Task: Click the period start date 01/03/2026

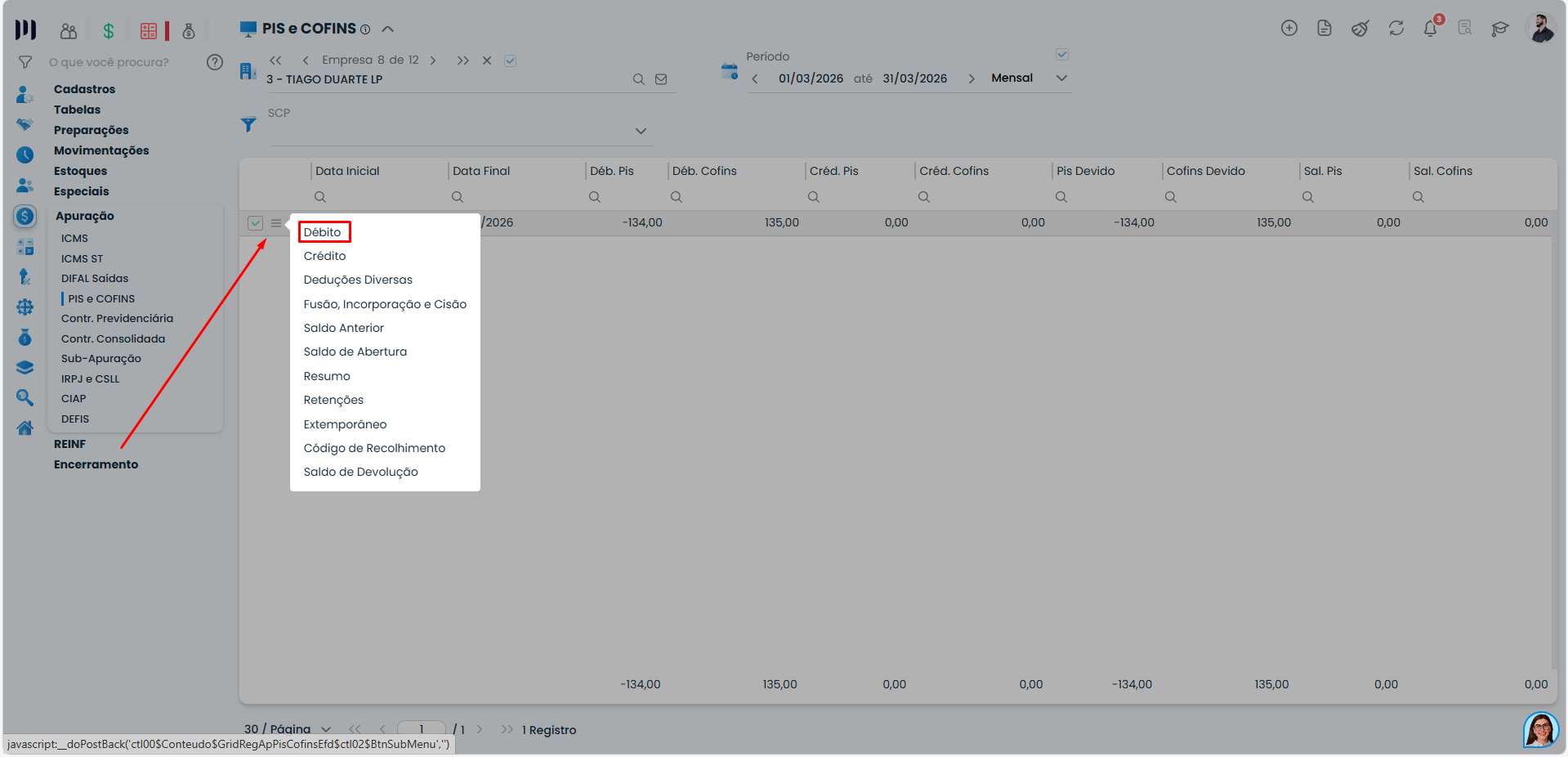Action: [811, 78]
